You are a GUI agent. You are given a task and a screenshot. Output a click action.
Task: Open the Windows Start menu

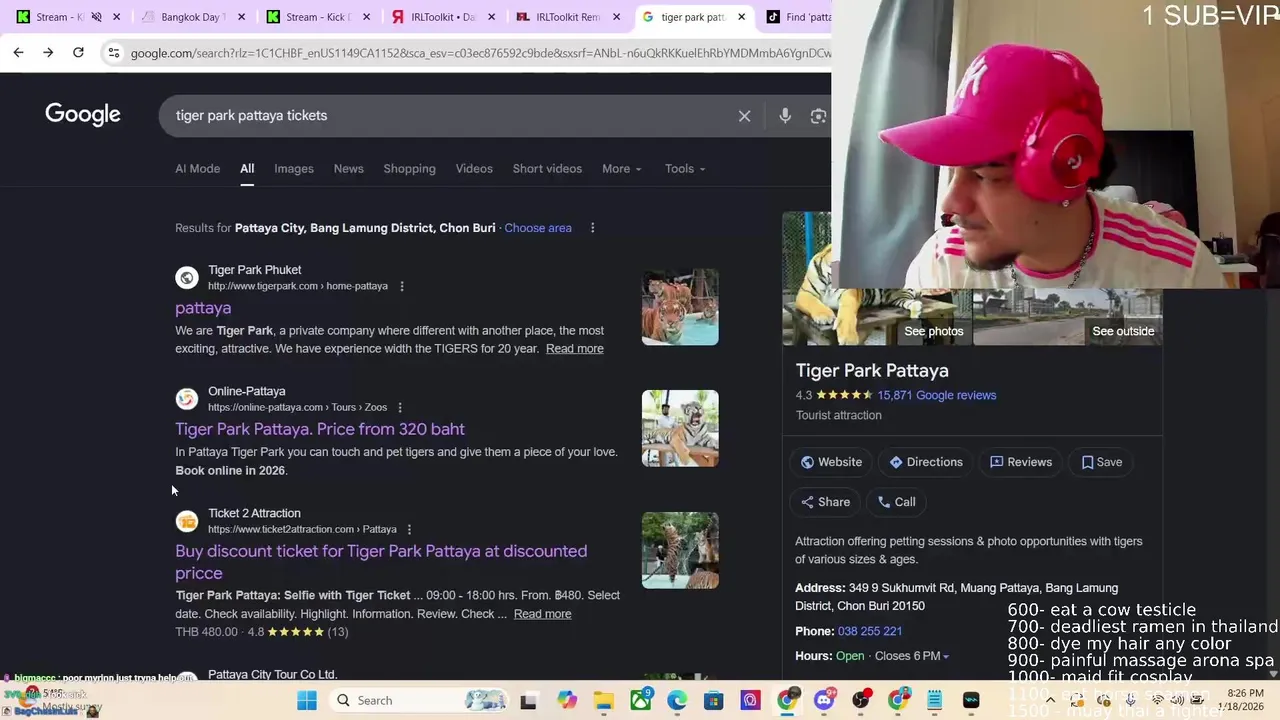pyautogui.click(x=307, y=700)
